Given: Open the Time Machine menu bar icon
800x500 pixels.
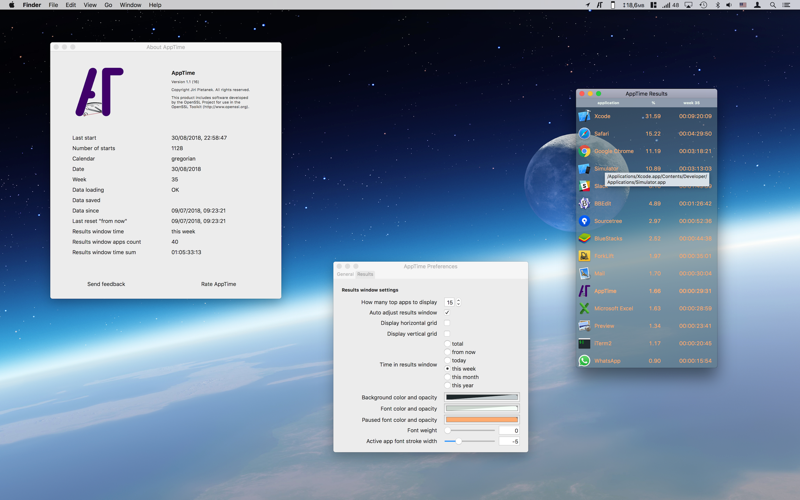Looking at the screenshot, I should (703, 5).
